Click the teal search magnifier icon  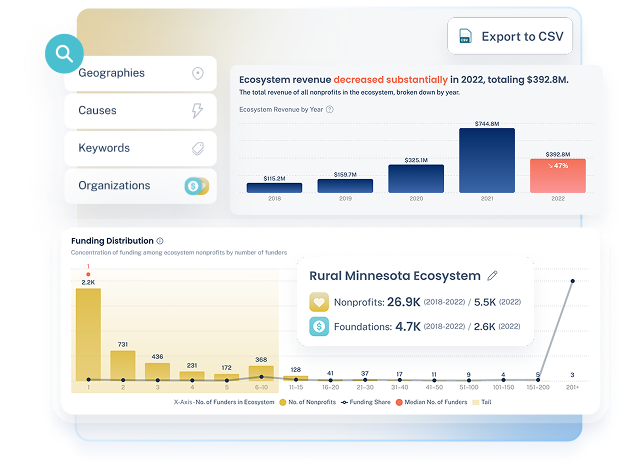[65, 52]
